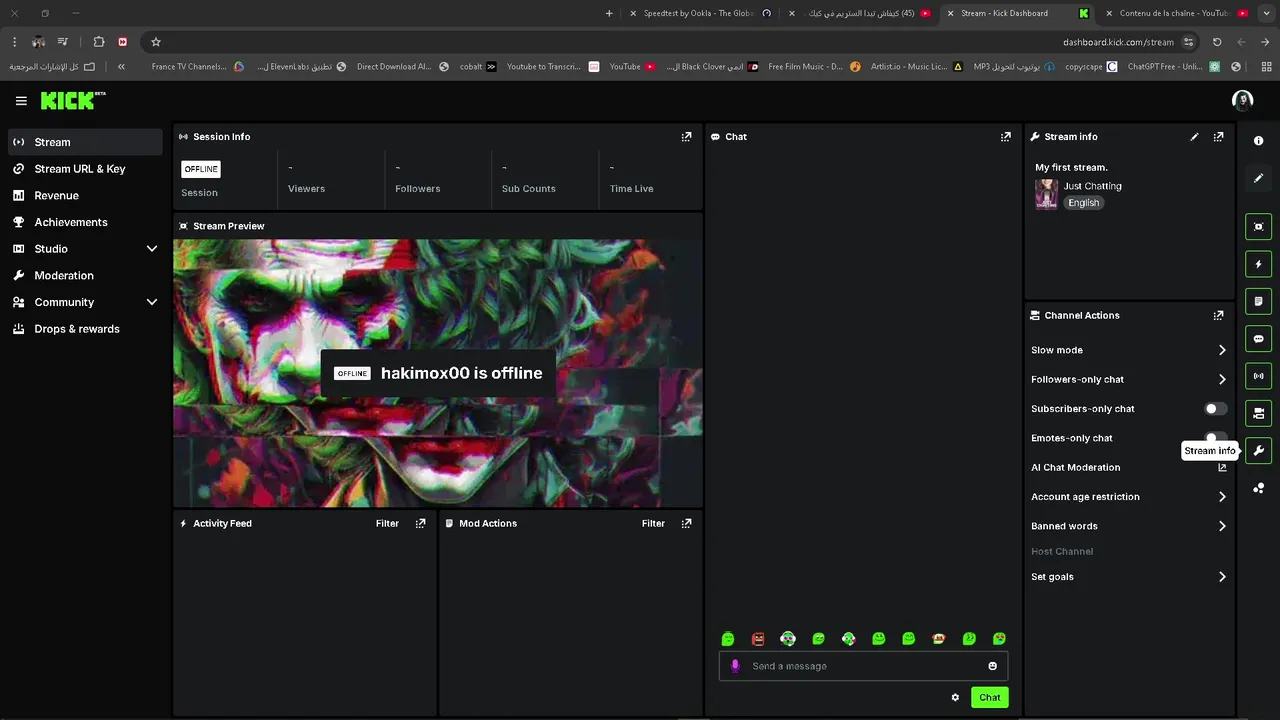Image resolution: width=1280 pixels, height=720 pixels.
Task: Open the hamburger menu beside the Kick logo
Action: (21, 100)
